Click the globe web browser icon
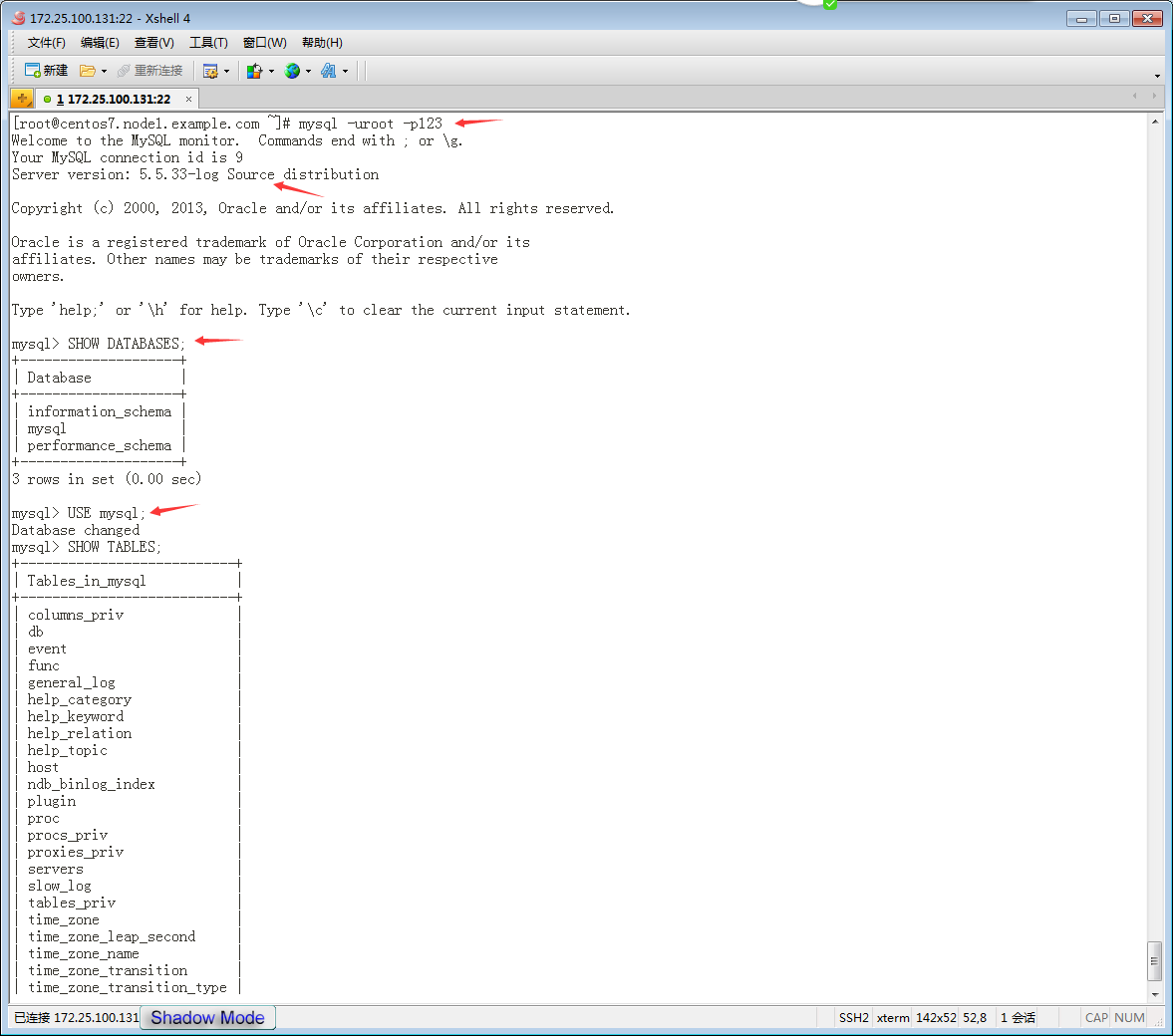 [x=293, y=71]
